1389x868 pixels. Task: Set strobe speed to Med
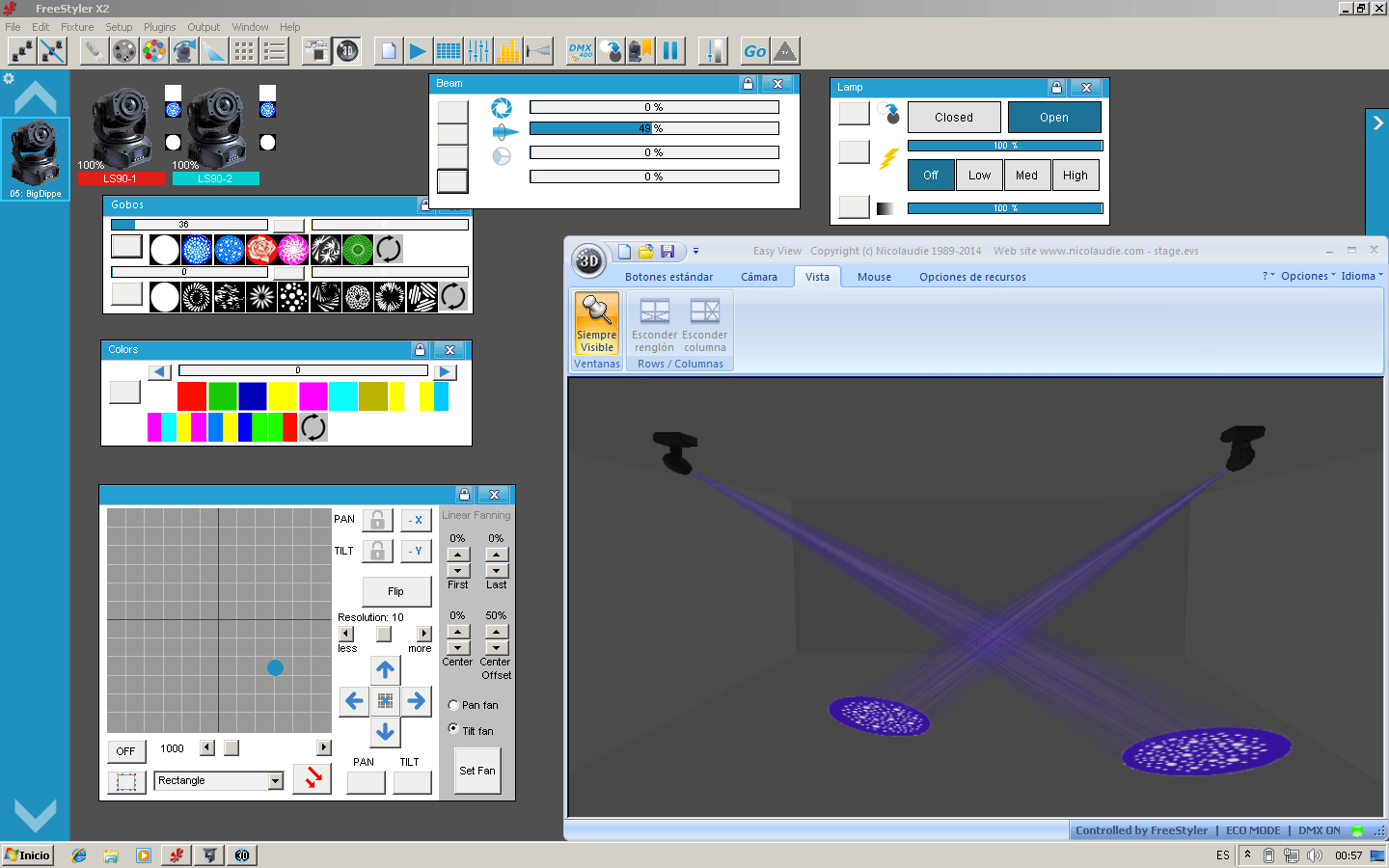(1027, 176)
